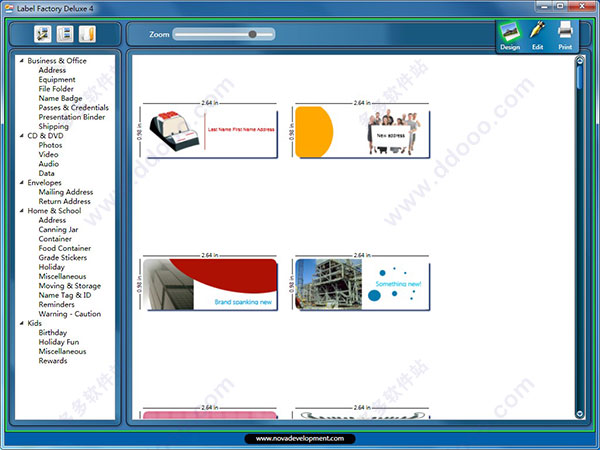Select the rolodex card address label template

point(210,132)
